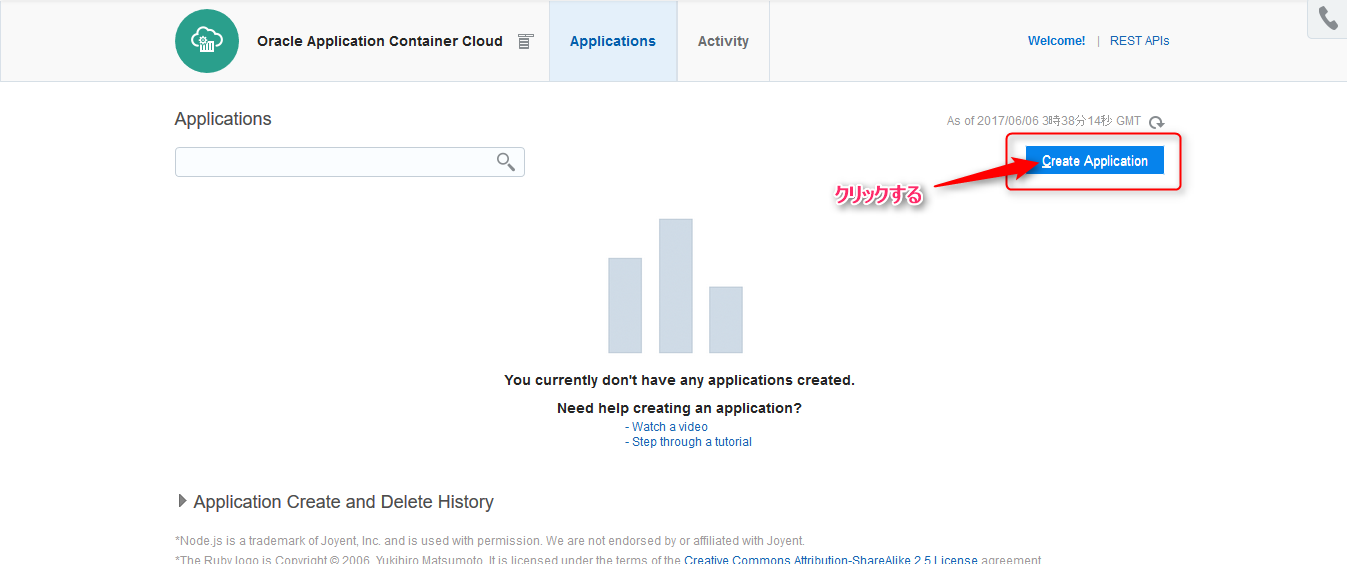Click the Create Application button
The image size is (1347, 564).
coord(1095,161)
